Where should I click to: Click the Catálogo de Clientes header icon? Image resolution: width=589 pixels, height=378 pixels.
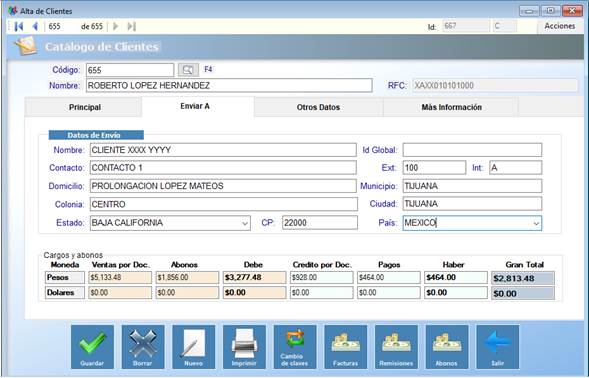[26, 46]
